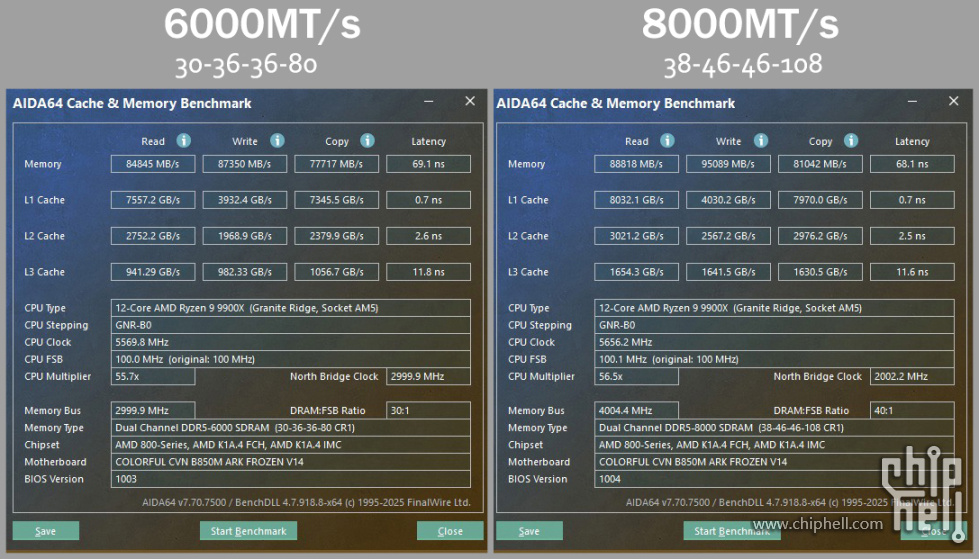Select North Bridge Clock 2002.2 MHz
Viewport: 979px width, 559px height.
click(x=912, y=377)
